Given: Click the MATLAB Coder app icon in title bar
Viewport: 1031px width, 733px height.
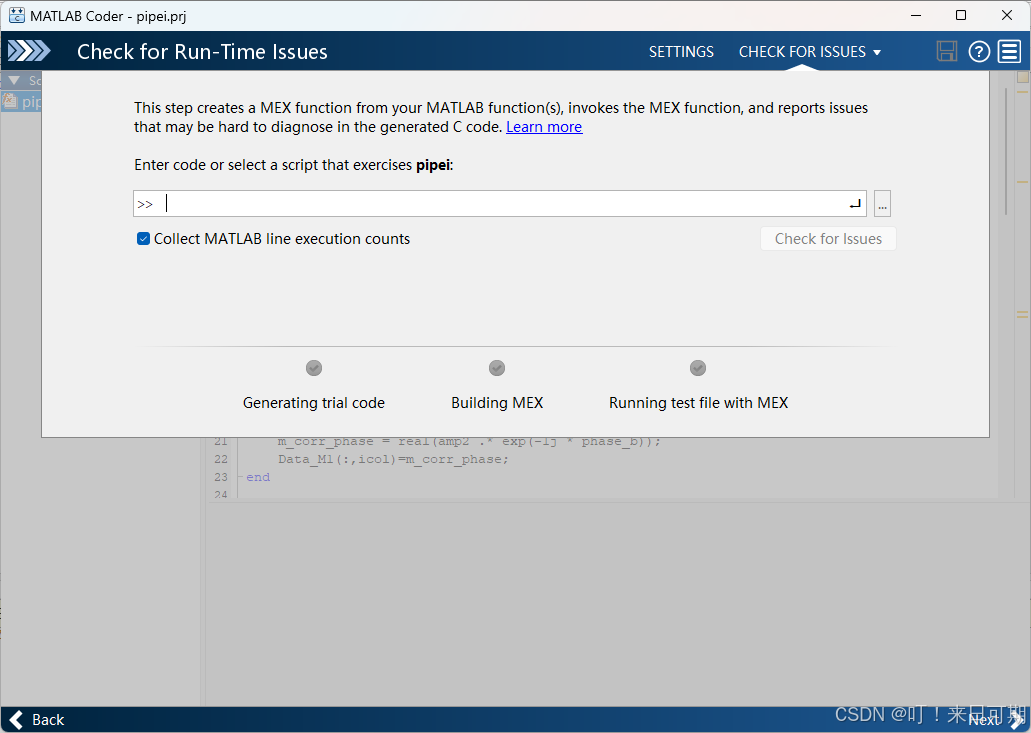Looking at the screenshot, I should (17, 15).
